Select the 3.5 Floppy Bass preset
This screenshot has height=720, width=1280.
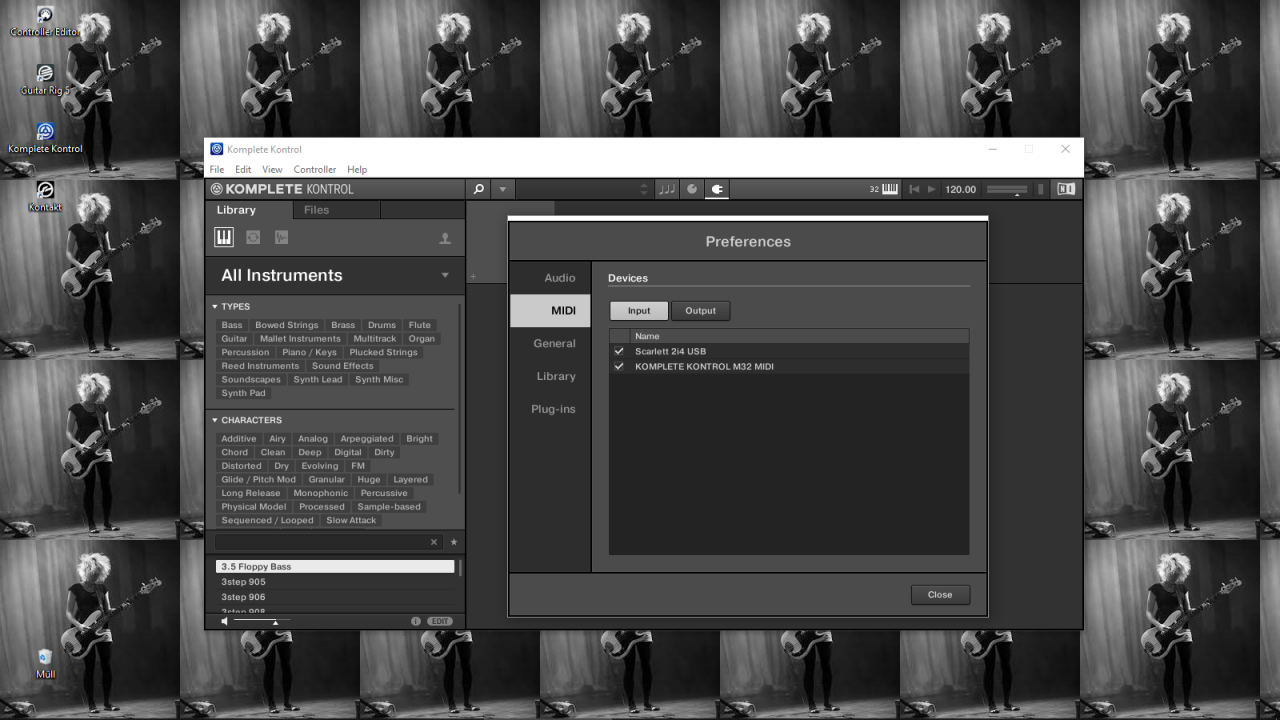coord(335,567)
